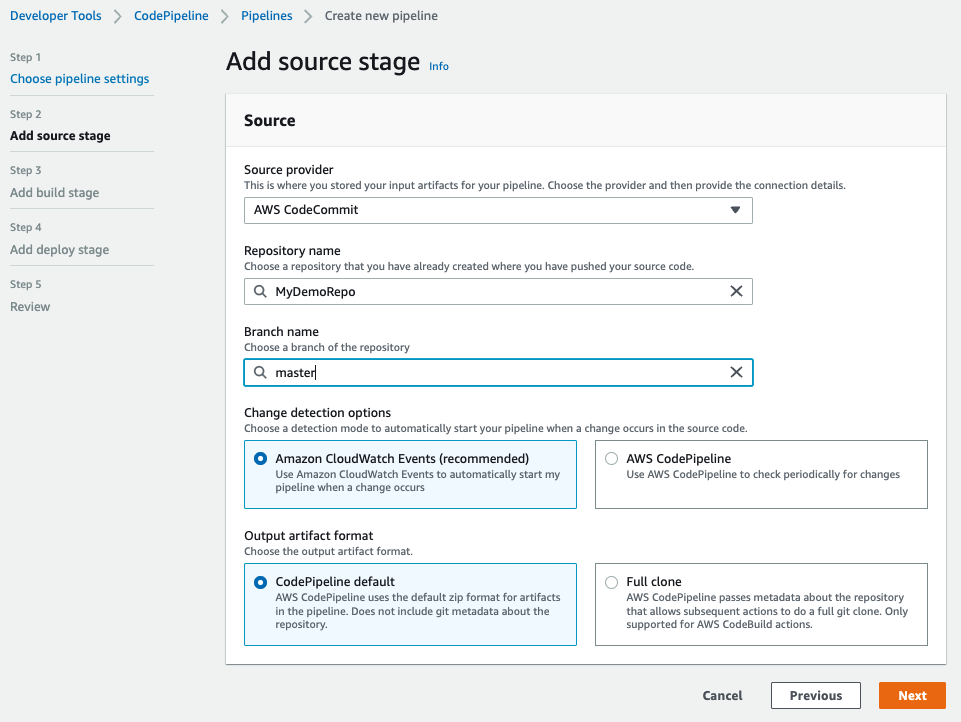The width and height of the screenshot is (961, 722).
Task: Select AWS CodePipeline change detection option
Action: point(612,459)
